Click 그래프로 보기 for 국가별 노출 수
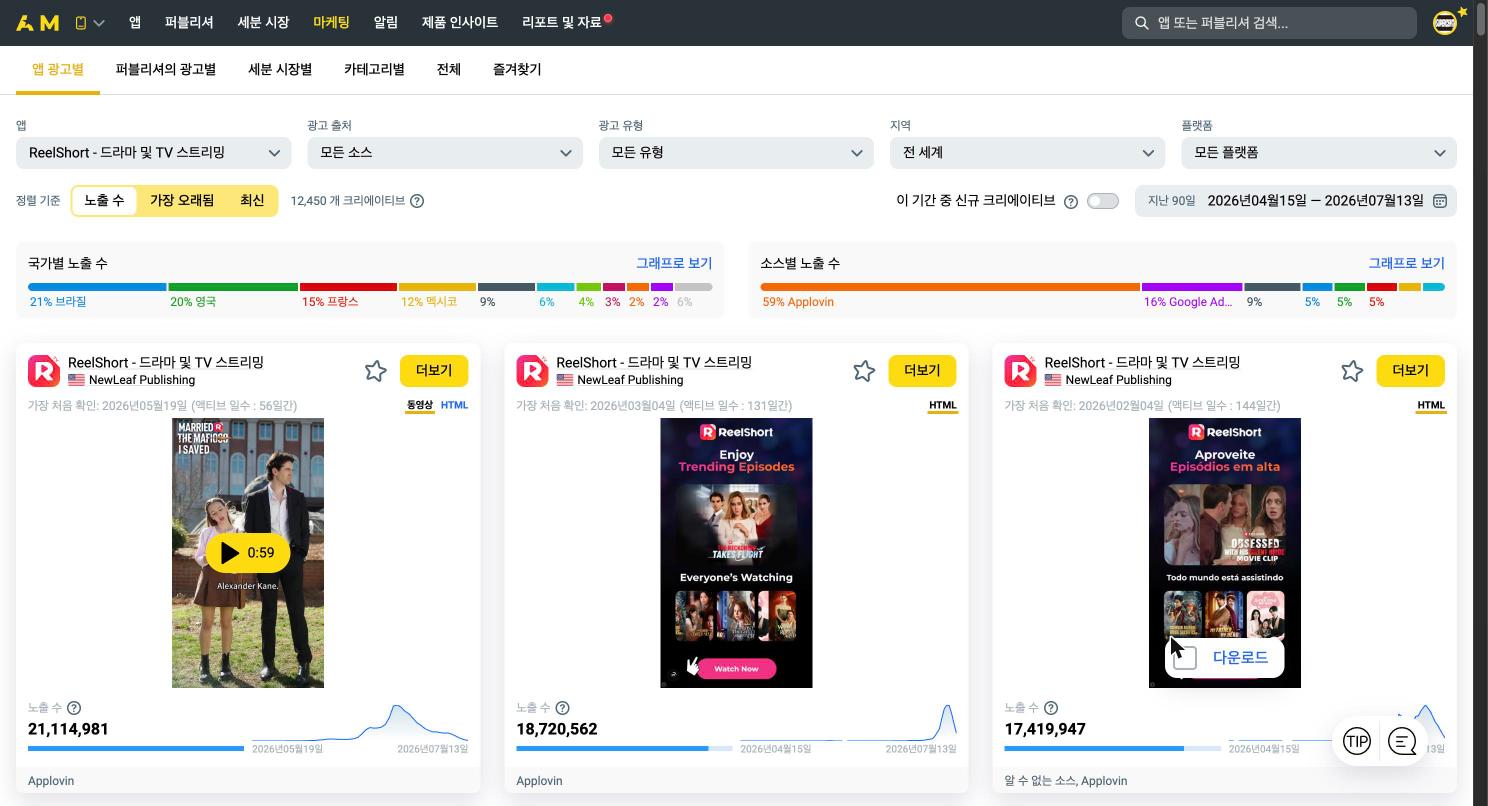 (x=674, y=264)
